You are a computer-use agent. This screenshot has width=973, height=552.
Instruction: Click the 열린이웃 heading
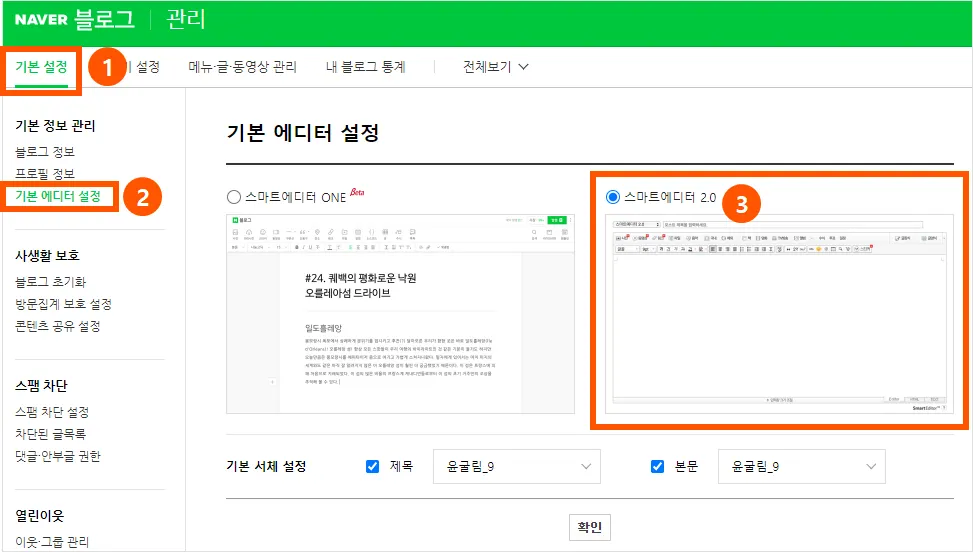39,516
